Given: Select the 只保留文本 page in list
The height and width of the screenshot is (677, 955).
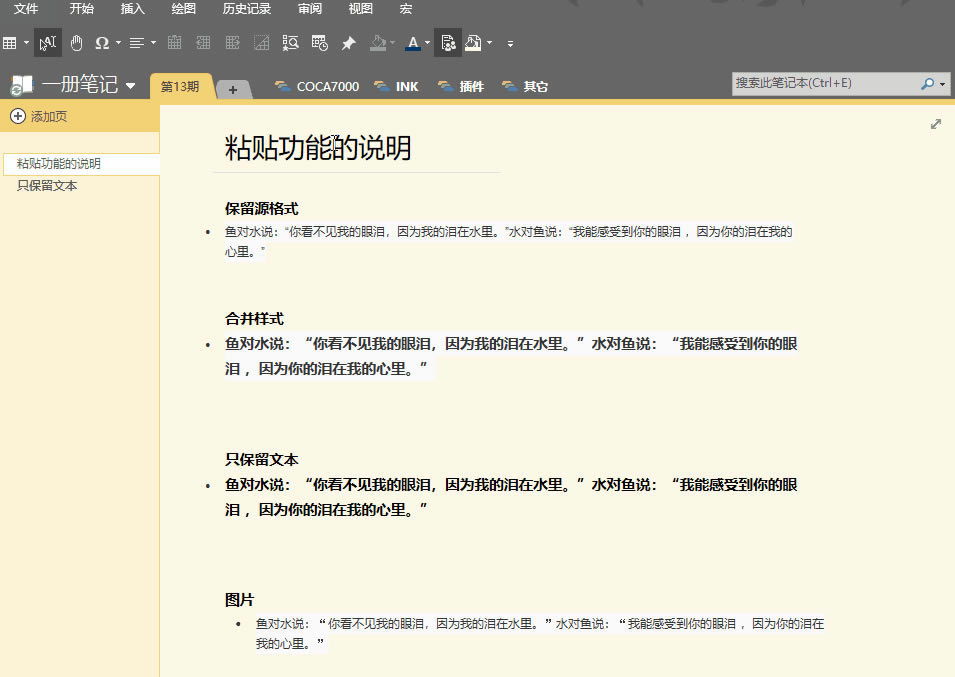Looking at the screenshot, I should [47, 186].
